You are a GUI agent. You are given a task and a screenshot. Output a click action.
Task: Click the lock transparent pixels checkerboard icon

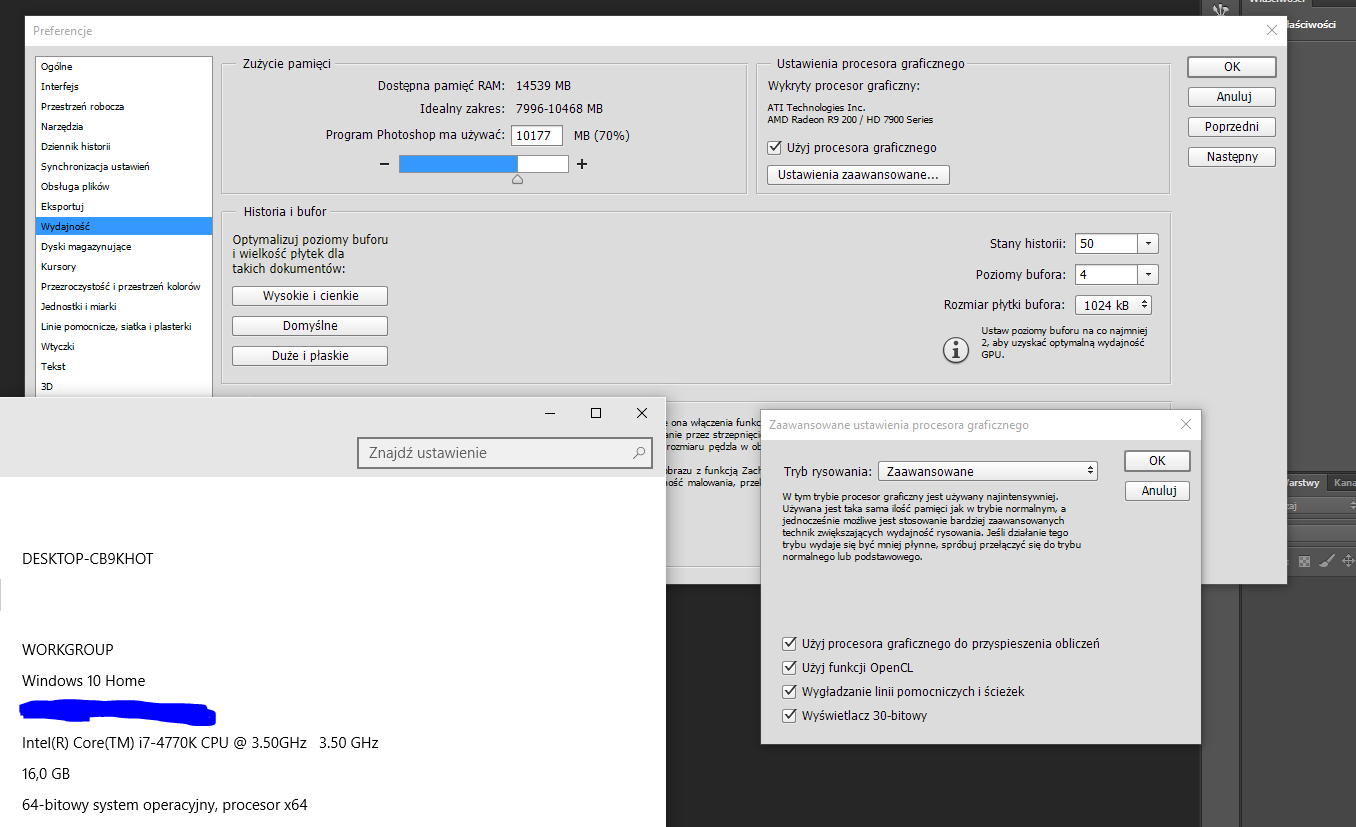coord(1304,561)
